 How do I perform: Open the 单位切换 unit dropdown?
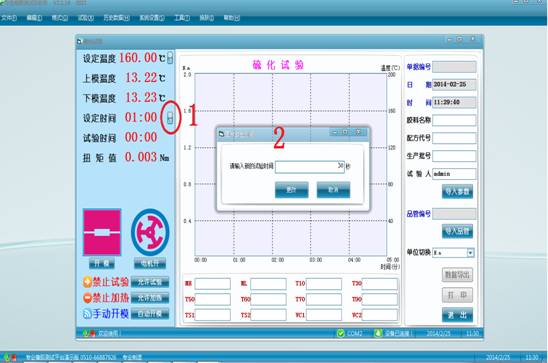[470, 253]
